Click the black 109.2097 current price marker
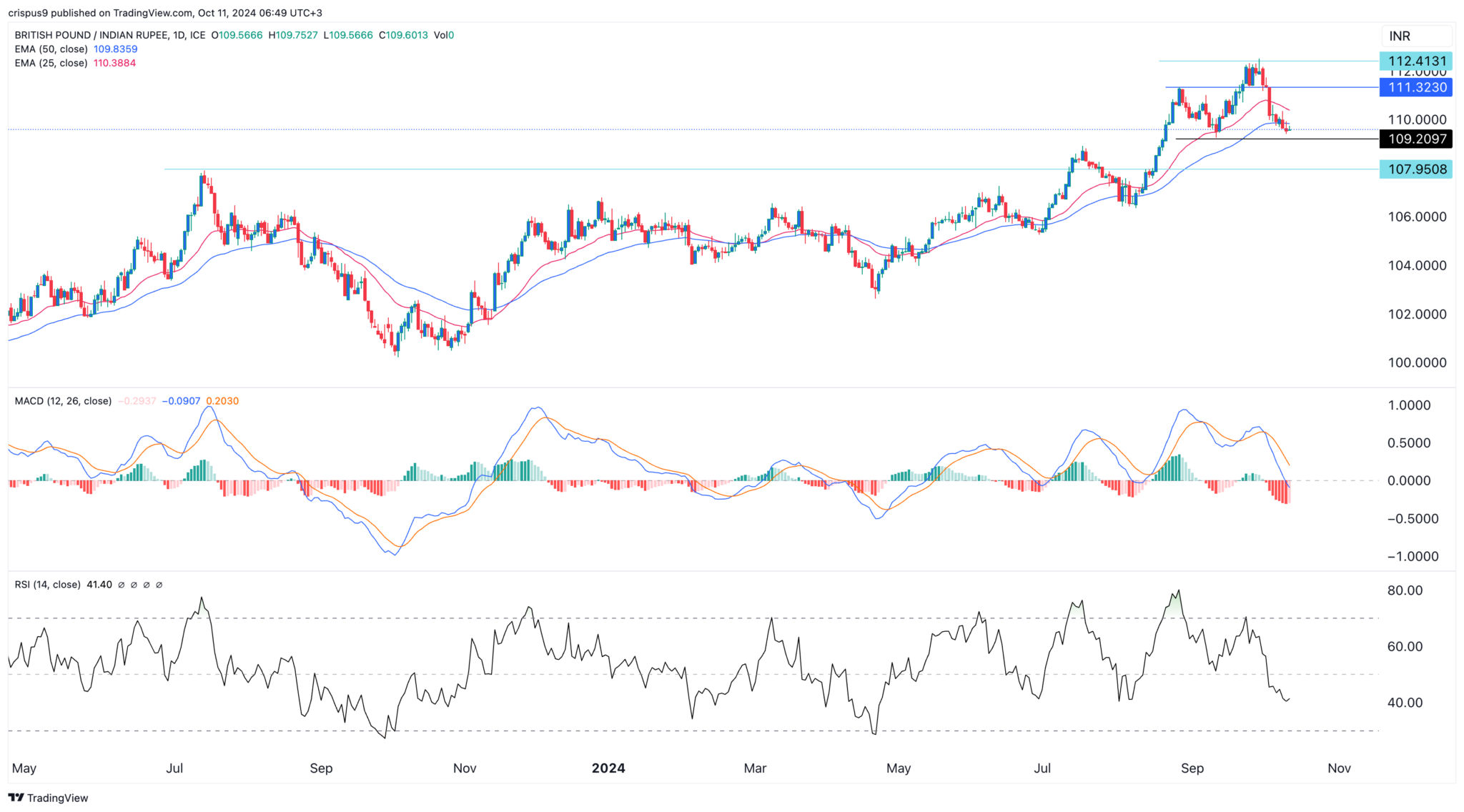The height and width of the screenshot is (812, 1464). click(x=1416, y=139)
